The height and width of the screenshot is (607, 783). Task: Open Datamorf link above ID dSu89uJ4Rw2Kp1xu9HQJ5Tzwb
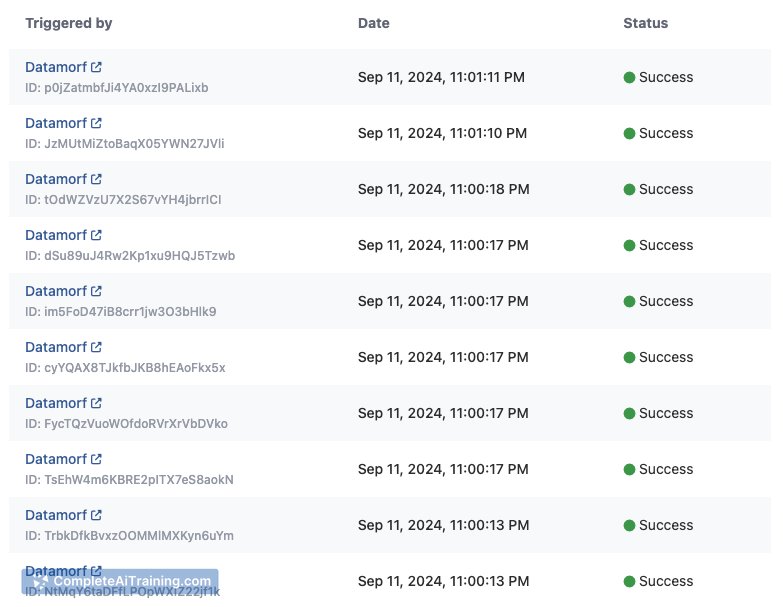click(x=56, y=235)
